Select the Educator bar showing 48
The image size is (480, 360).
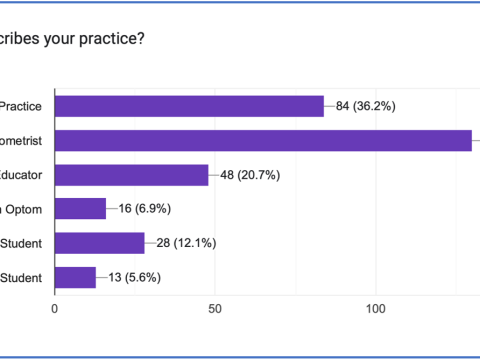pos(132,175)
